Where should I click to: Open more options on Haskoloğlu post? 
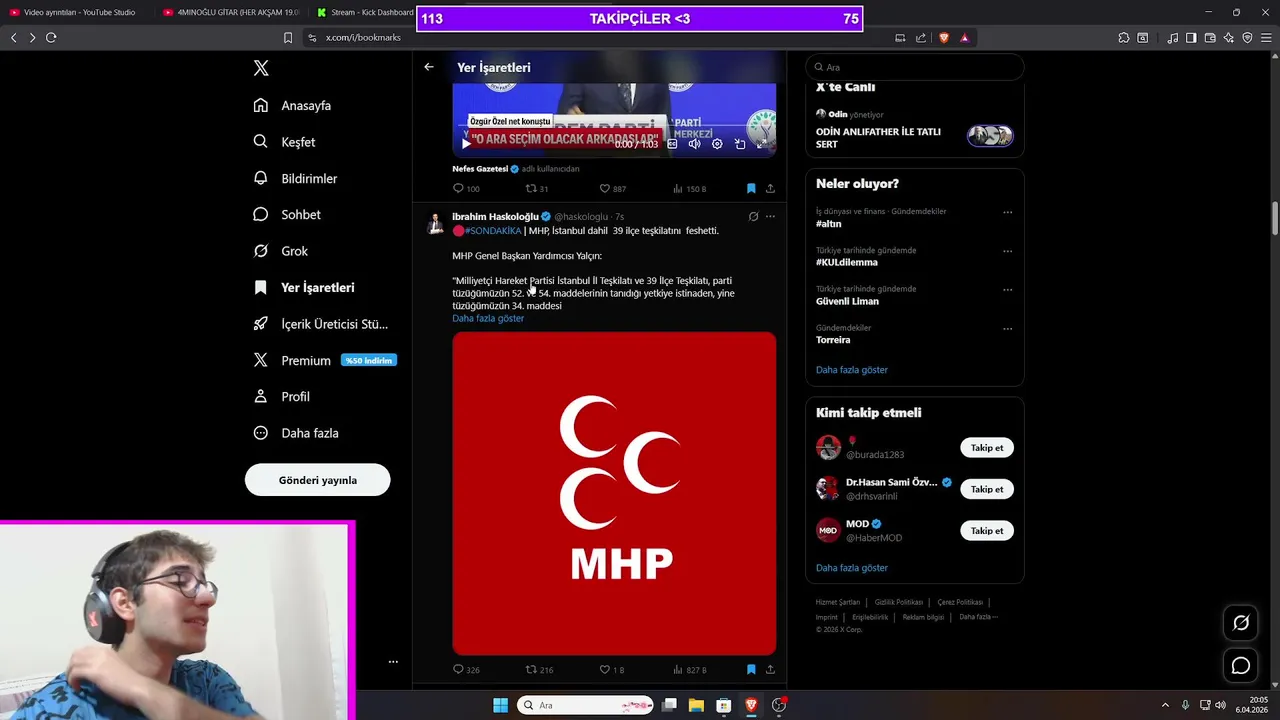point(770,216)
